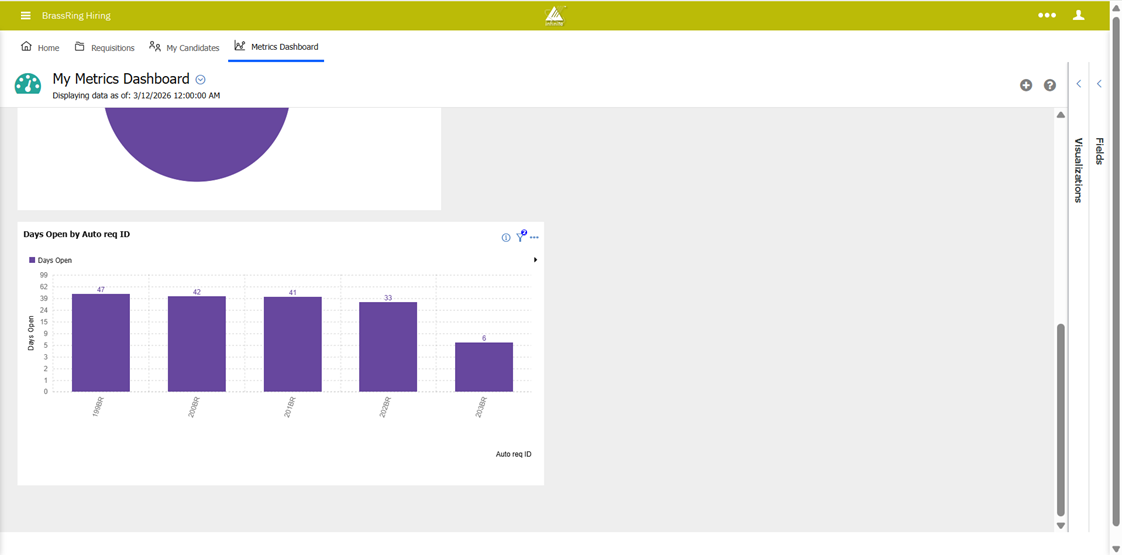Open the My Candidates tab
Viewport: 1122px width, 555px height.
click(184, 47)
